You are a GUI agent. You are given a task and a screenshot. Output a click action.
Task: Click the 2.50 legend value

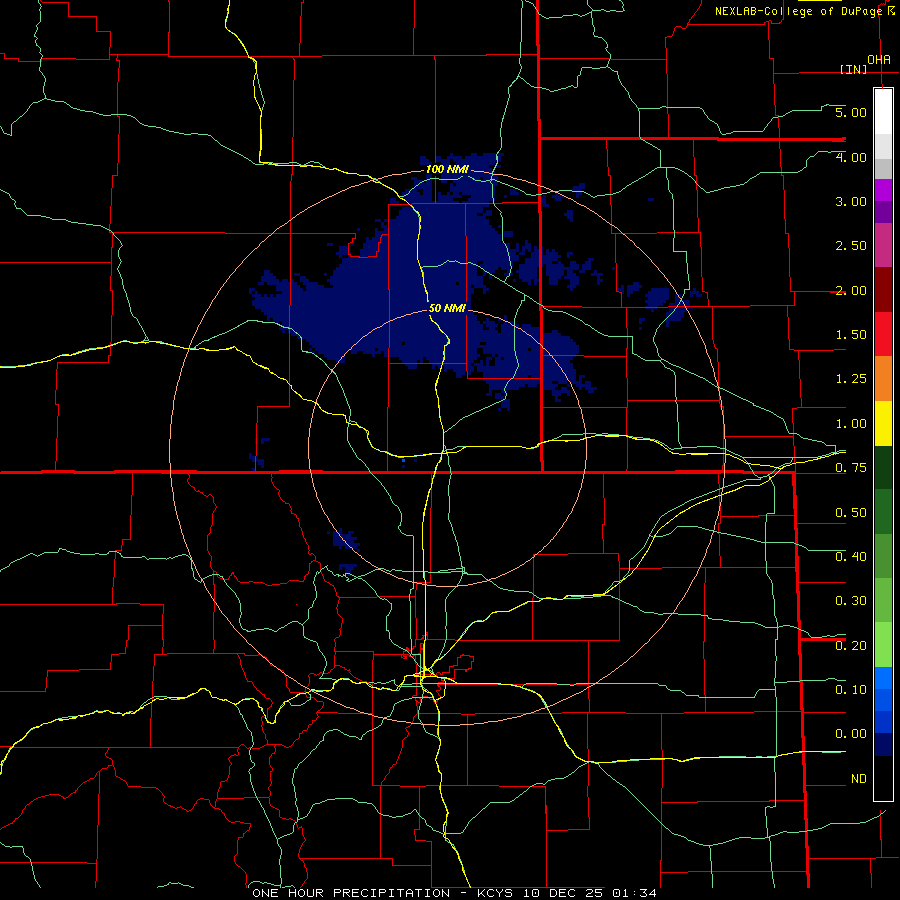pyautogui.click(x=851, y=246)
